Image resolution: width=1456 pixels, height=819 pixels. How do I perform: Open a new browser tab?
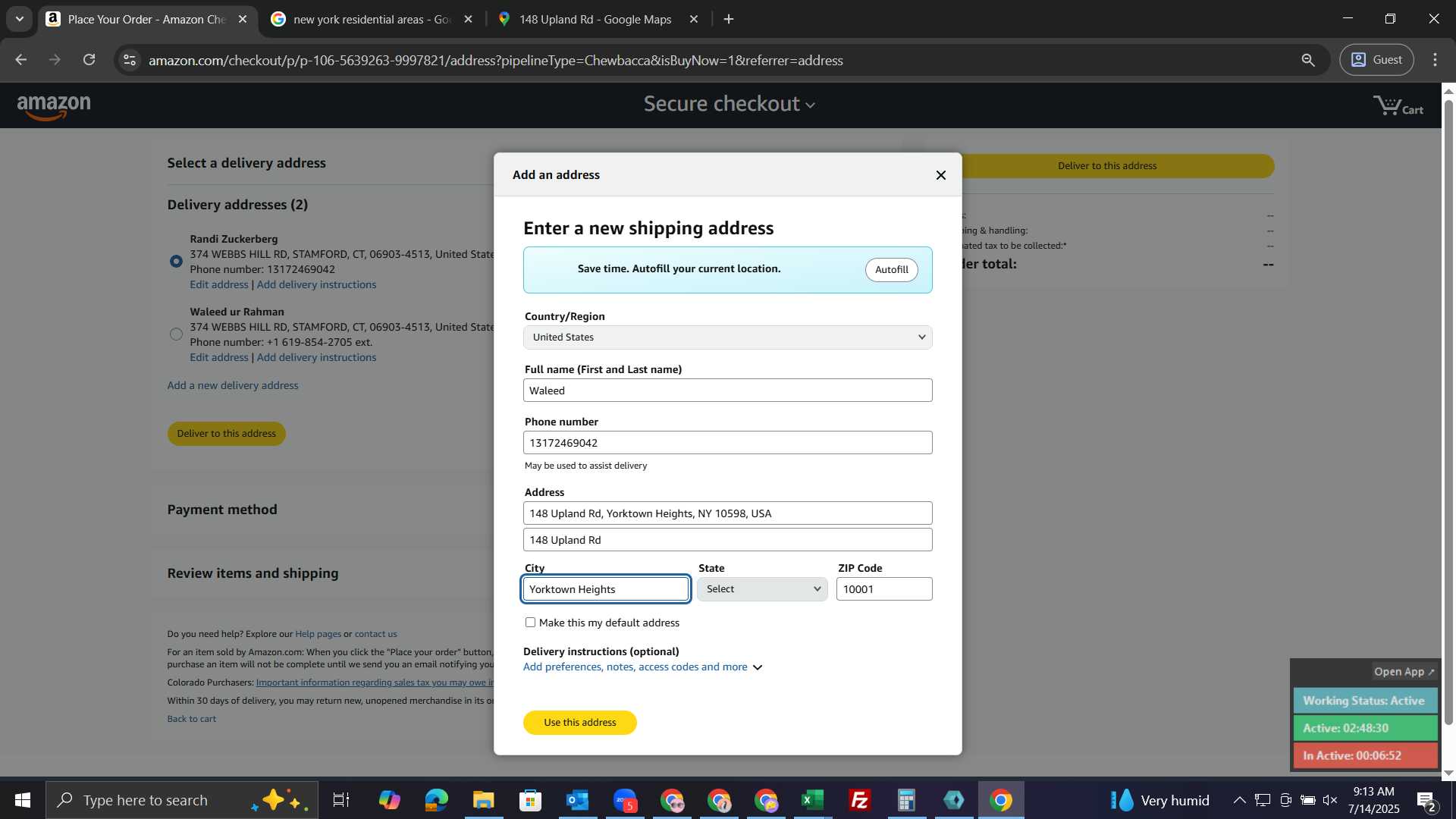729,20
